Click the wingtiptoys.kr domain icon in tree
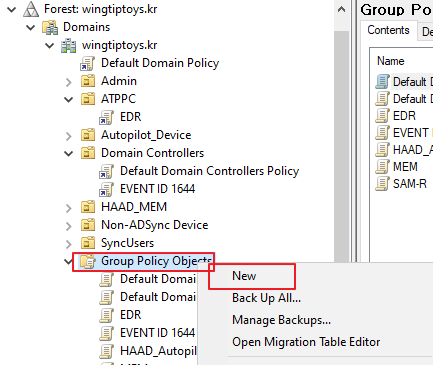The height and width of the screenshot is (365, 433). pos(69,45)
